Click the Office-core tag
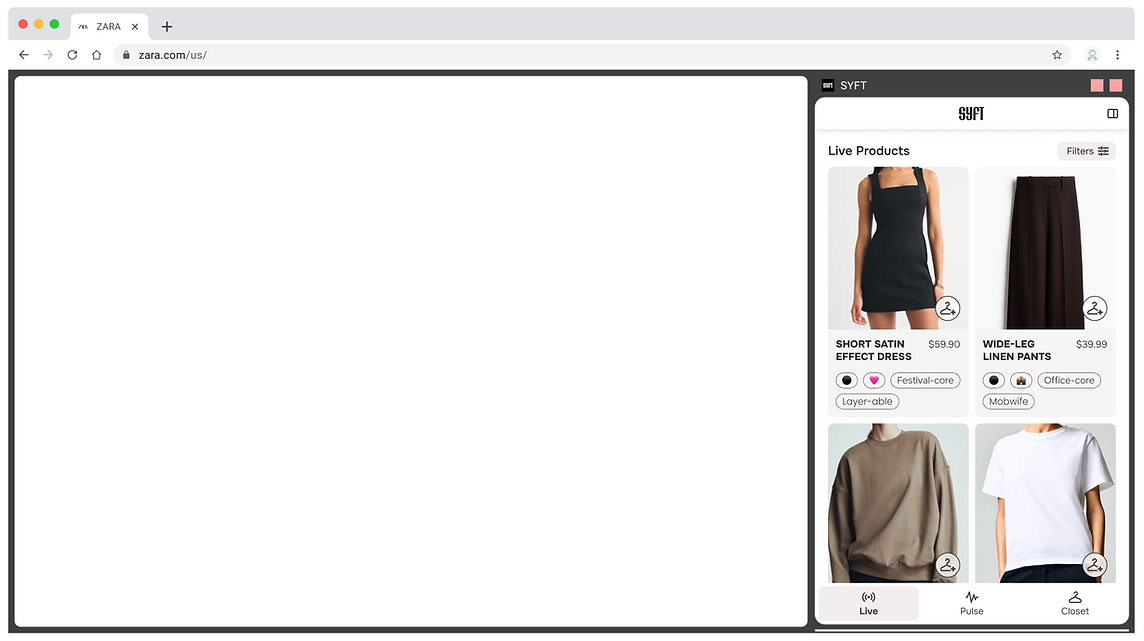The height and width of the screenshot is (641, 1144). (x=1069, y=380)
